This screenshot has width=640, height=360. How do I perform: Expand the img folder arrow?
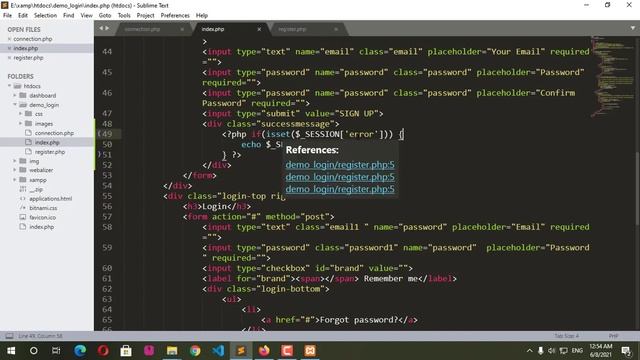tap(15, 161)
